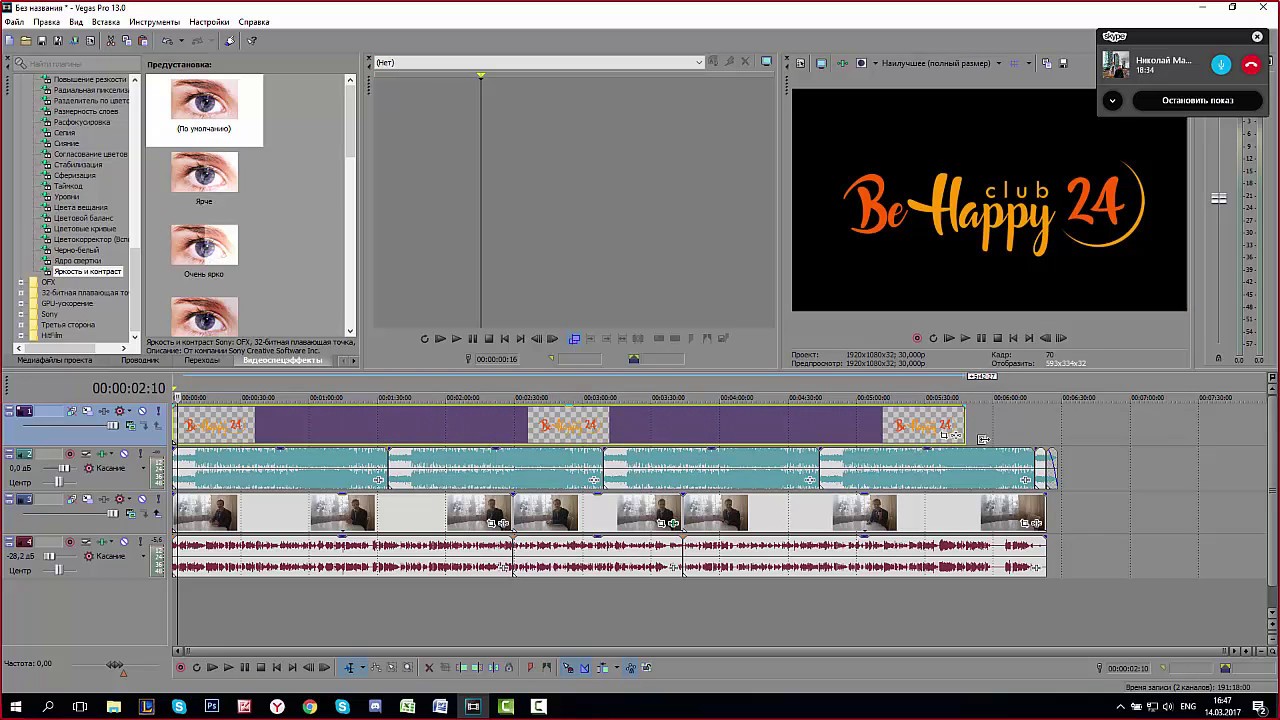
Task: Solo audio track 2
Action: [140, 454]
